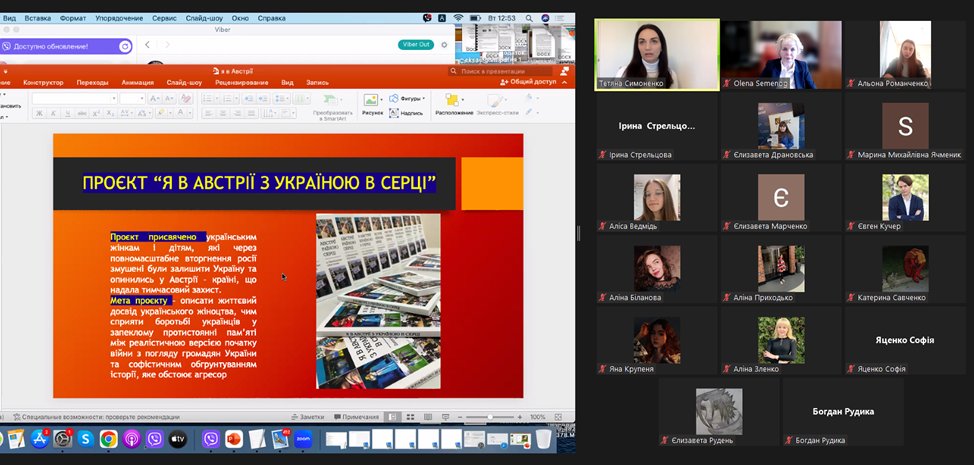
Task: Open Podcasts in Dock
Action: click(131, 439)
